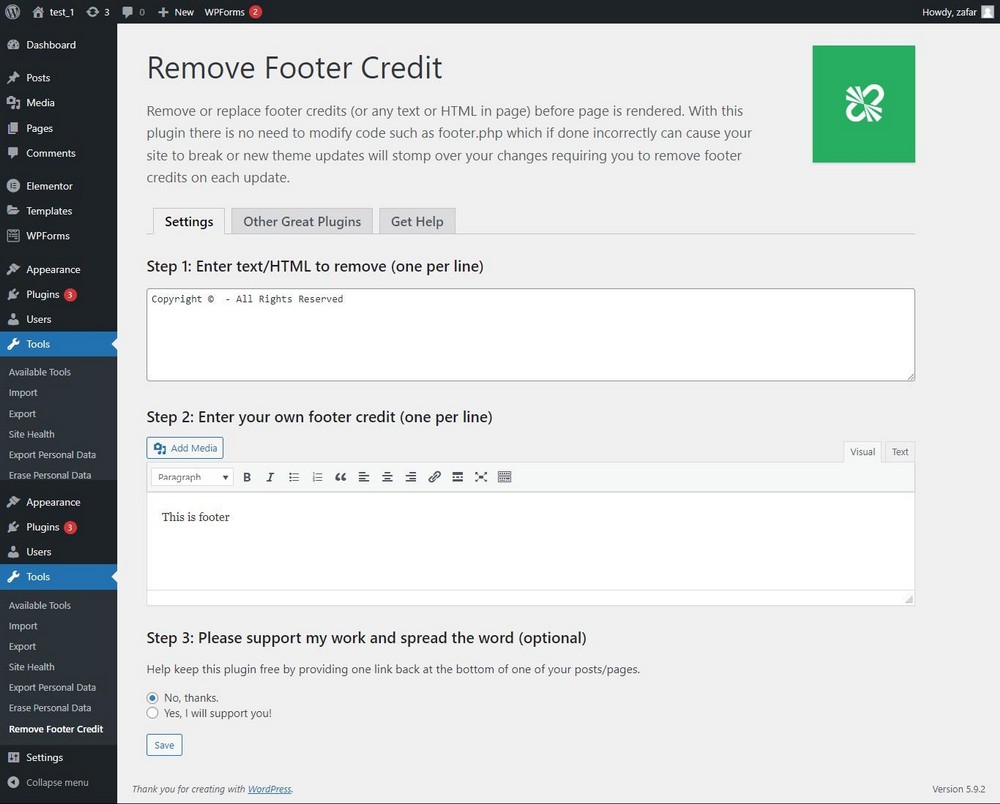Click the Add Media button
Screen dimensions: 1000x804
[185, 448]
